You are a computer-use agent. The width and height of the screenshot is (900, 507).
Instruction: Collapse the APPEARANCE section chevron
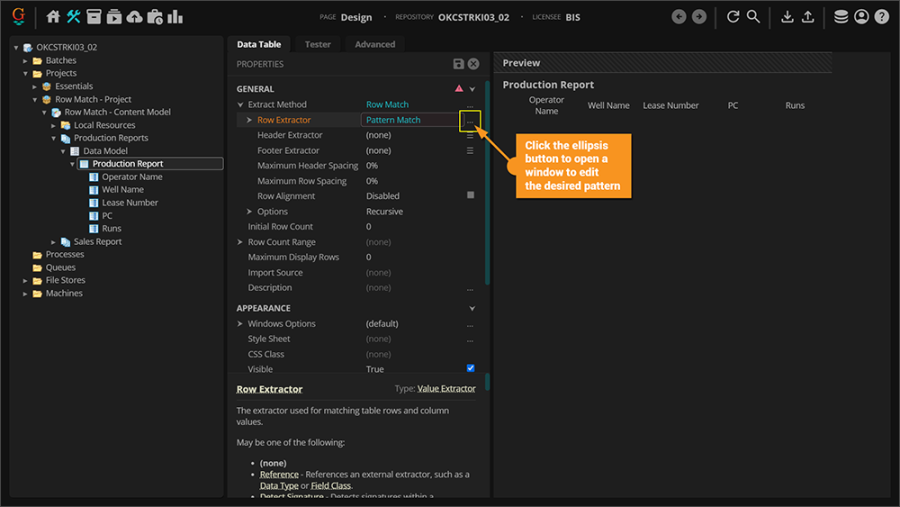[472, 309]
